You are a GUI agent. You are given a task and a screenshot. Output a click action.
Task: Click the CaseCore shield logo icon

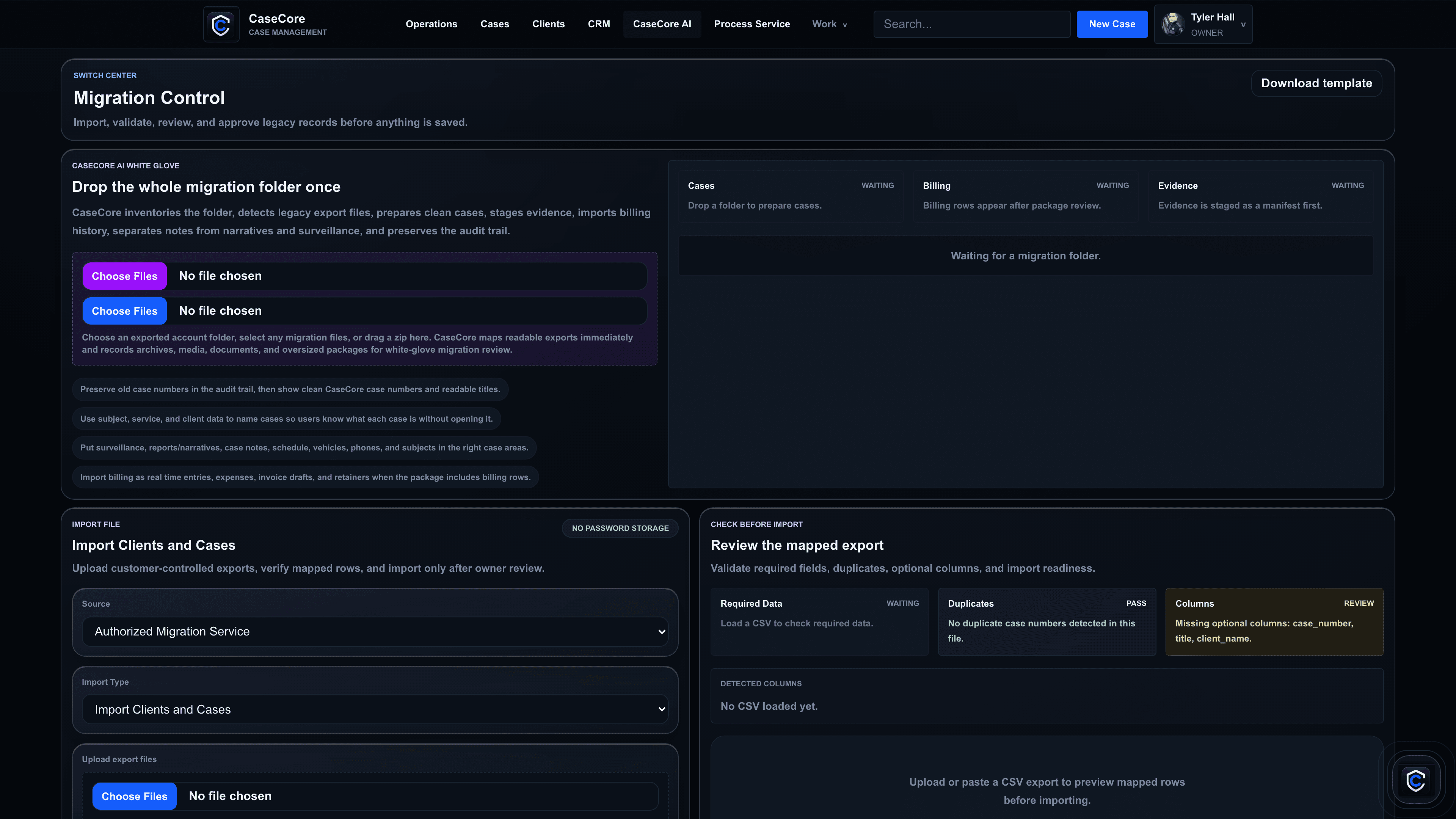pyautogui.click(x=221, y=24)
